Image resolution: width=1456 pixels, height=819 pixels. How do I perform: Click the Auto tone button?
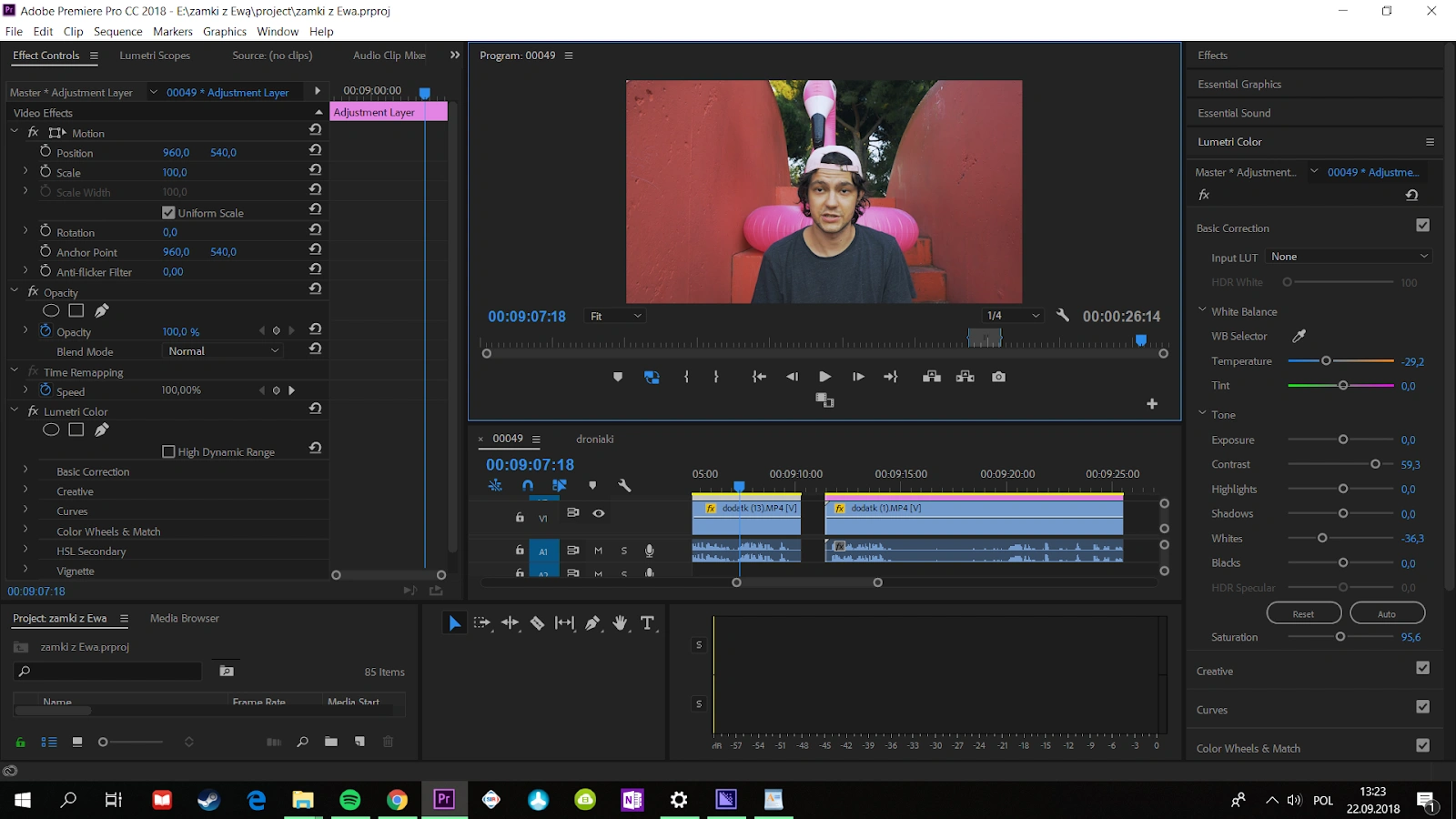(x=1387, y=613)
